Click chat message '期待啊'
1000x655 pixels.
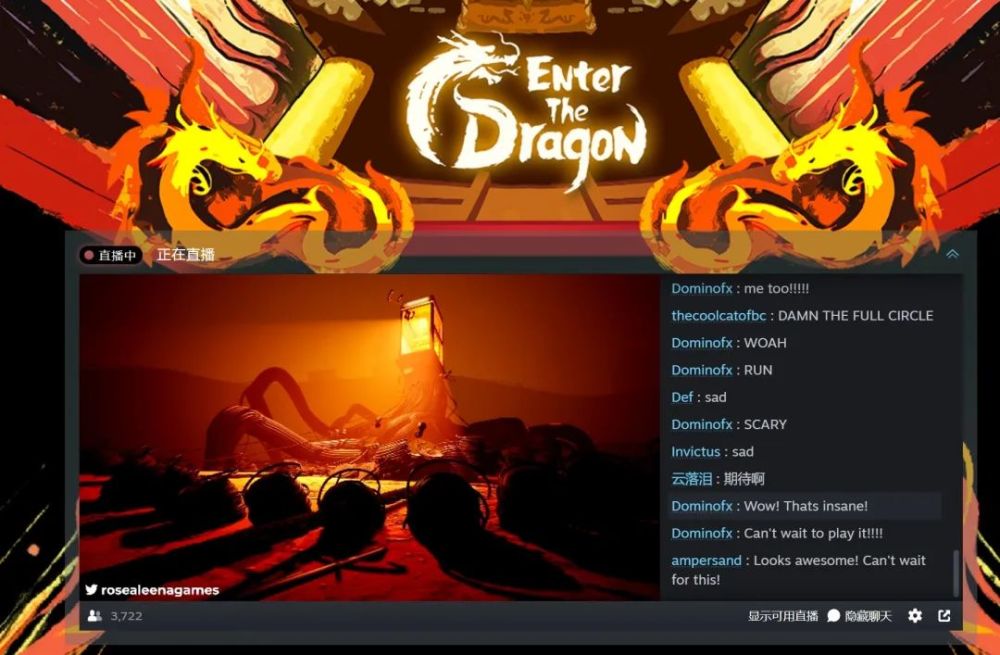pos(744,479)
